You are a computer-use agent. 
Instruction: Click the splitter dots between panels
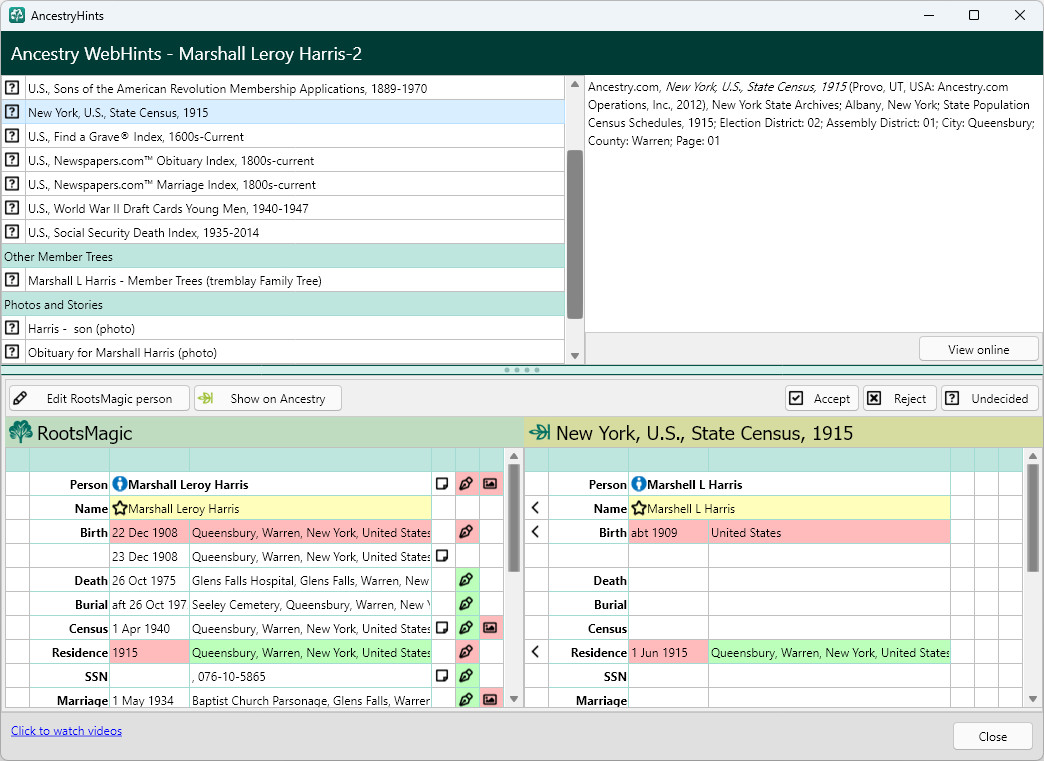click(522, 370)
